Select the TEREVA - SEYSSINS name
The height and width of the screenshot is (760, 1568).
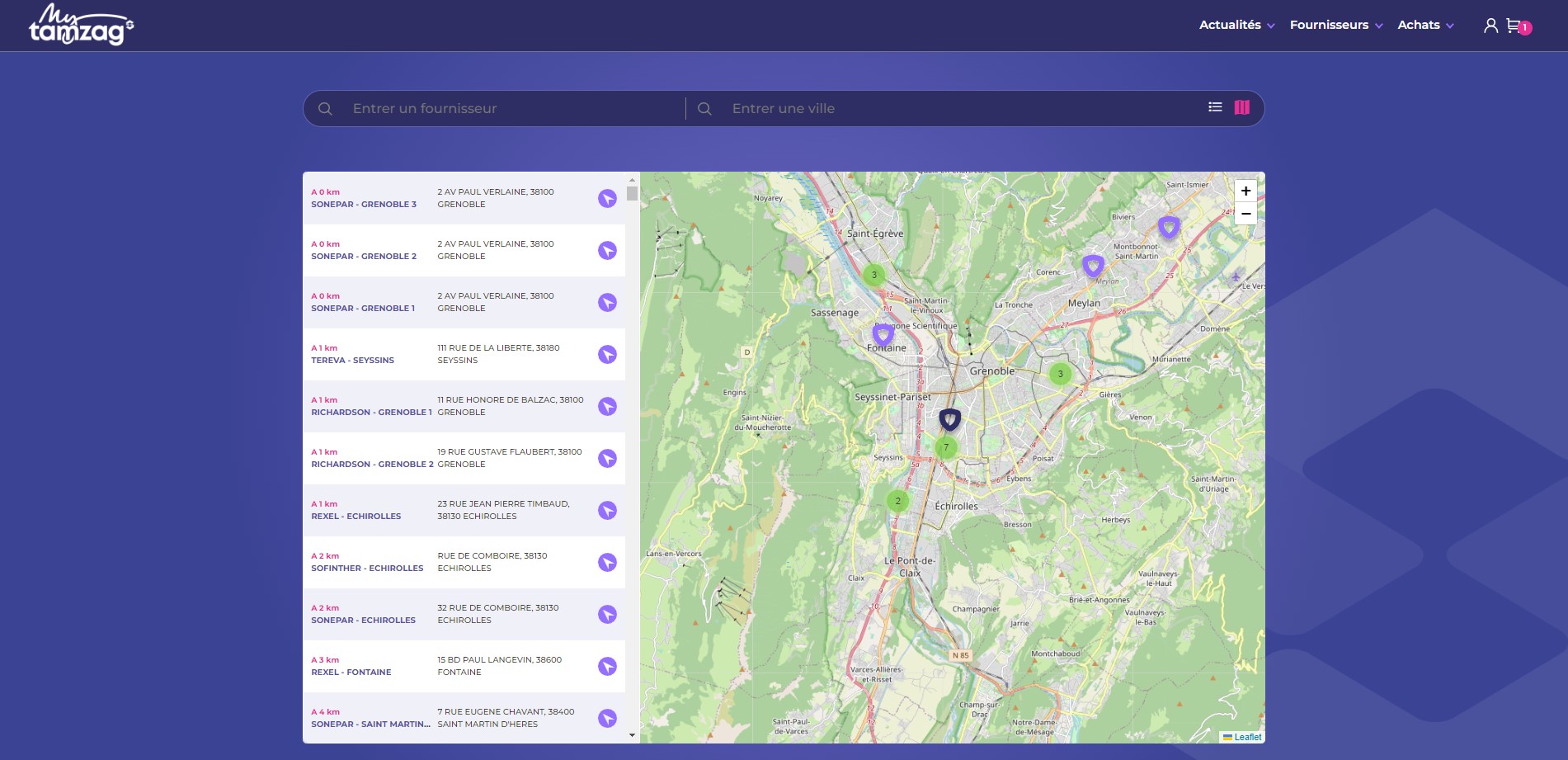352,361
